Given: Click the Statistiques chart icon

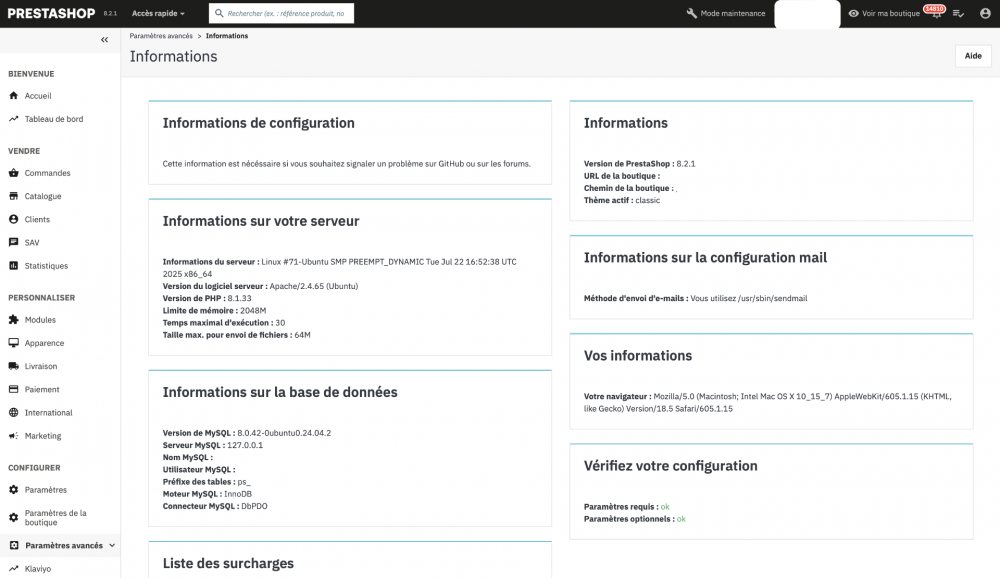Looking at the screenshot, I should pyautogui.click(x=13, y=265).
